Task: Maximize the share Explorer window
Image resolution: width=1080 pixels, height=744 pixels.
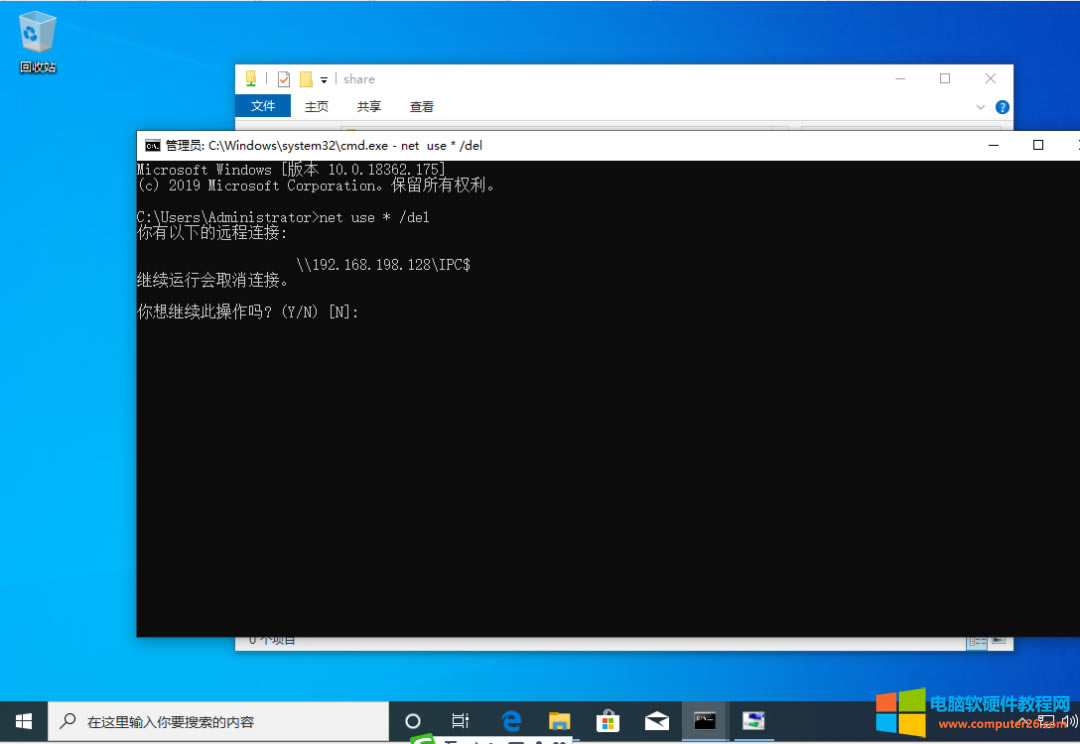Action: [x=945, y=79]
